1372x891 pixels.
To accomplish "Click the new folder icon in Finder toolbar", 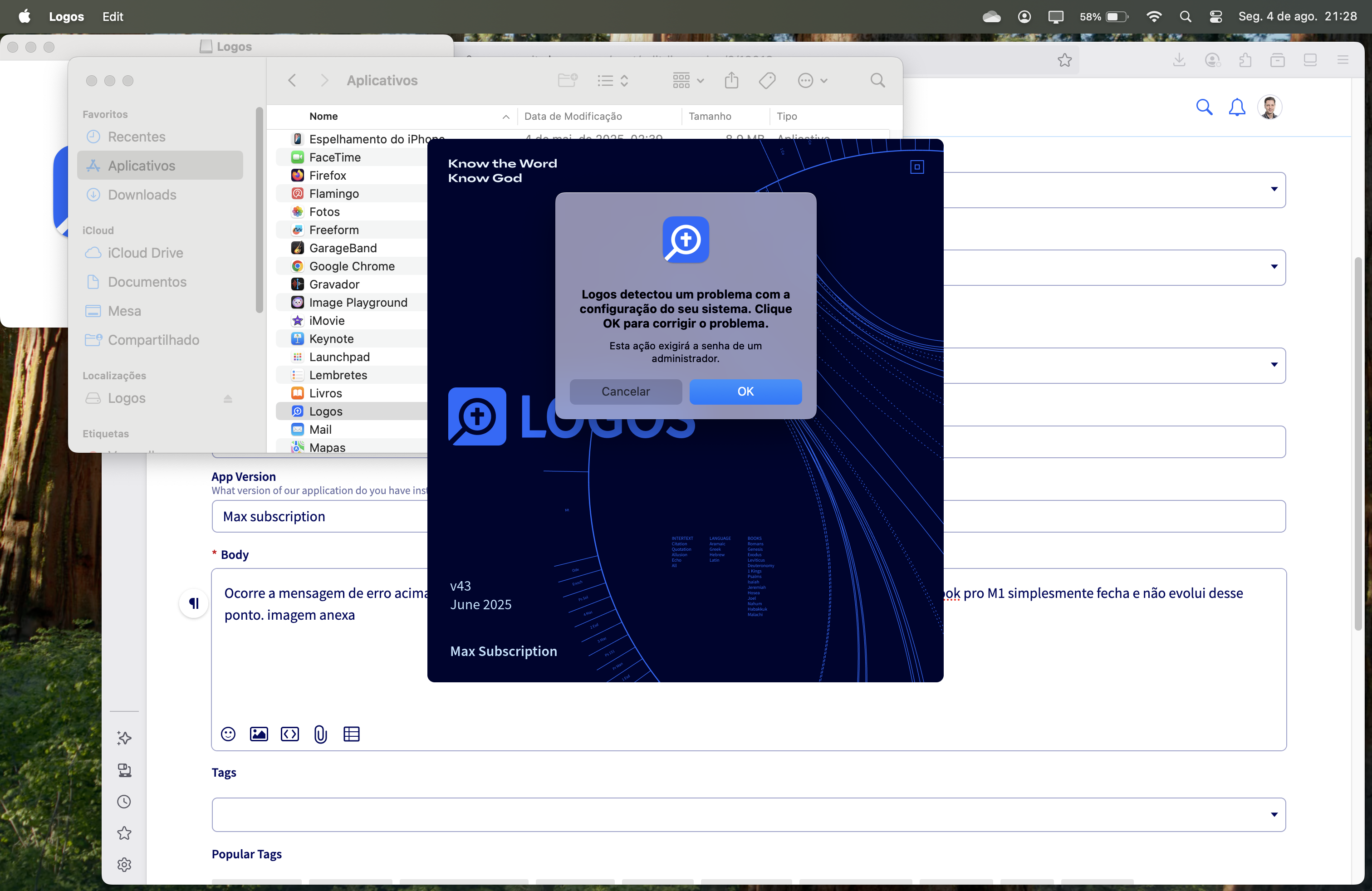I will (x=567, y=80).
